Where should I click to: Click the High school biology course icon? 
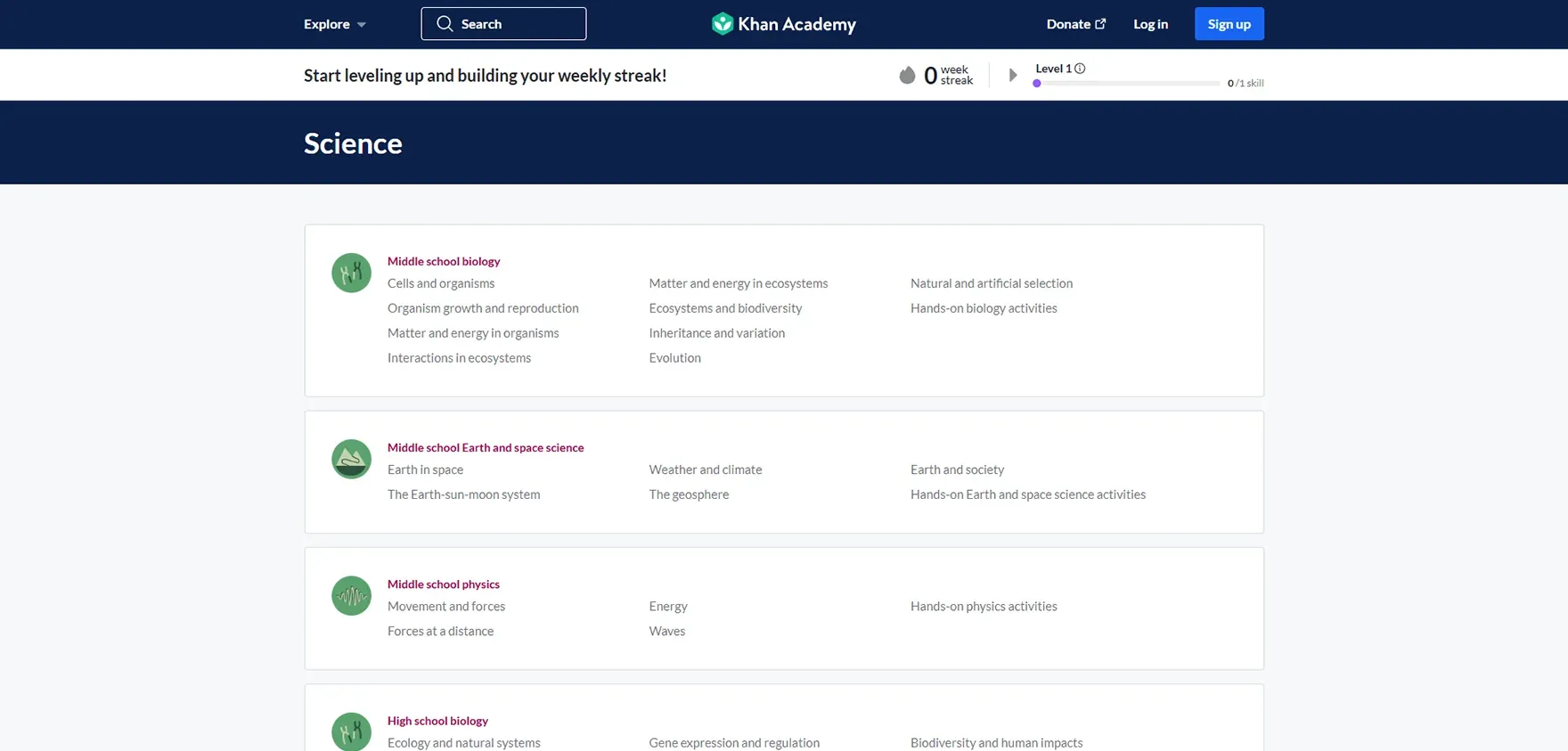(x=351, y=731)
